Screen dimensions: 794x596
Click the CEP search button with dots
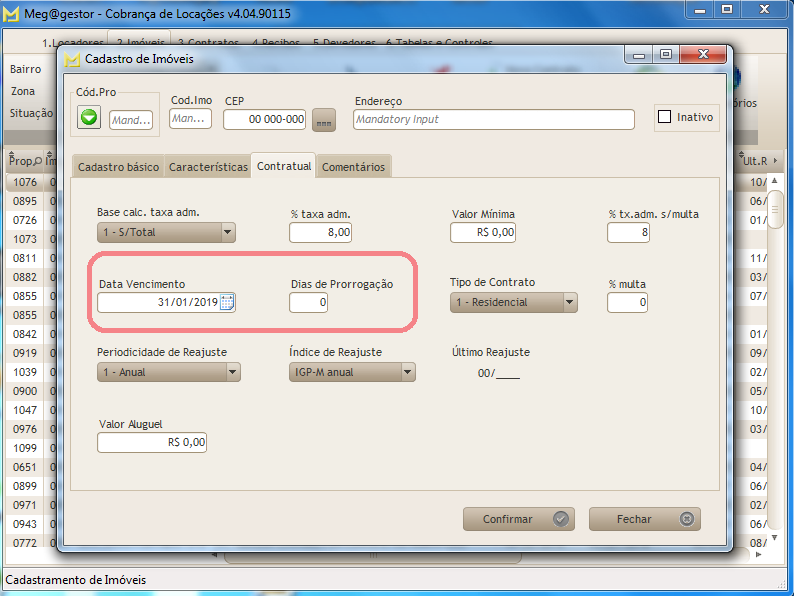pos(323,120)
